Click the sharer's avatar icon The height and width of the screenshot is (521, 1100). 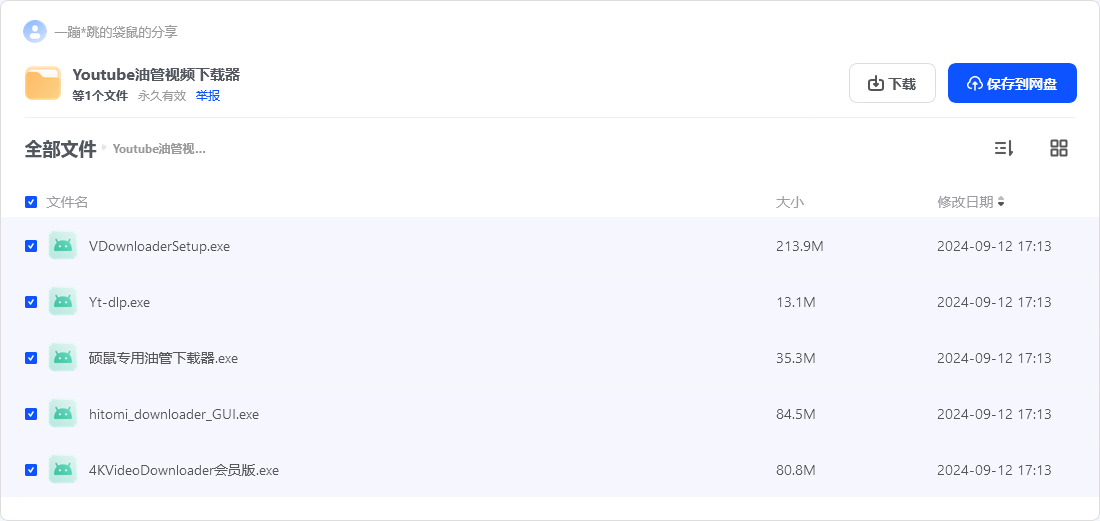35,32
